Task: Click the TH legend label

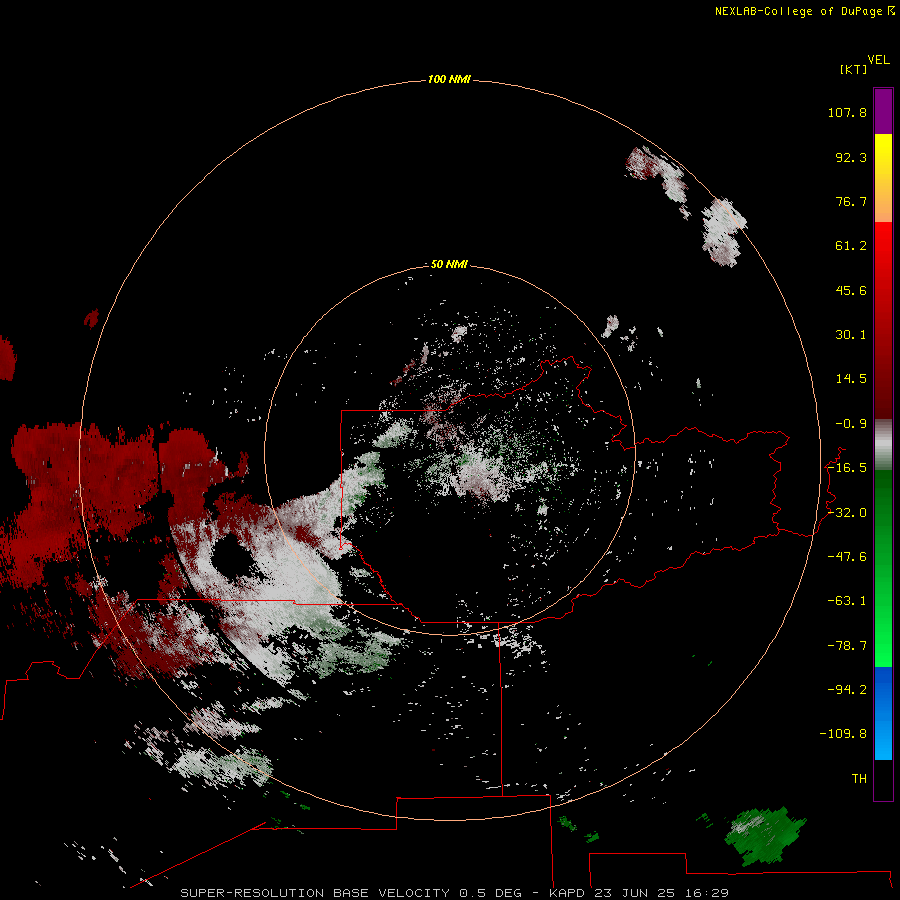Action: coord(859,779)
